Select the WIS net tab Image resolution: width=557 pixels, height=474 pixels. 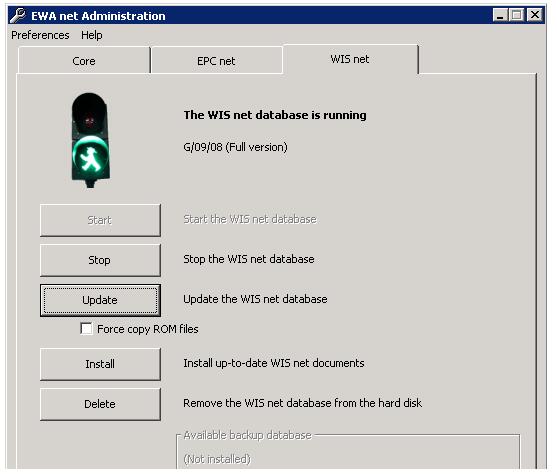coord(350,59)
